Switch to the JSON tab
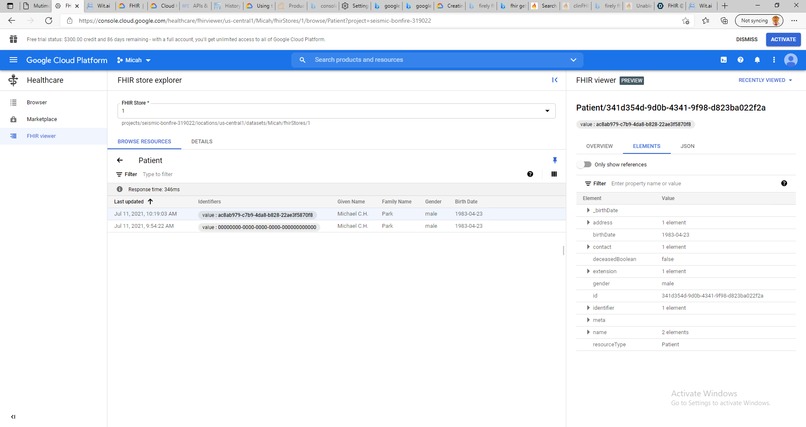This screenshot has width=806, height=427. [687, 146]
